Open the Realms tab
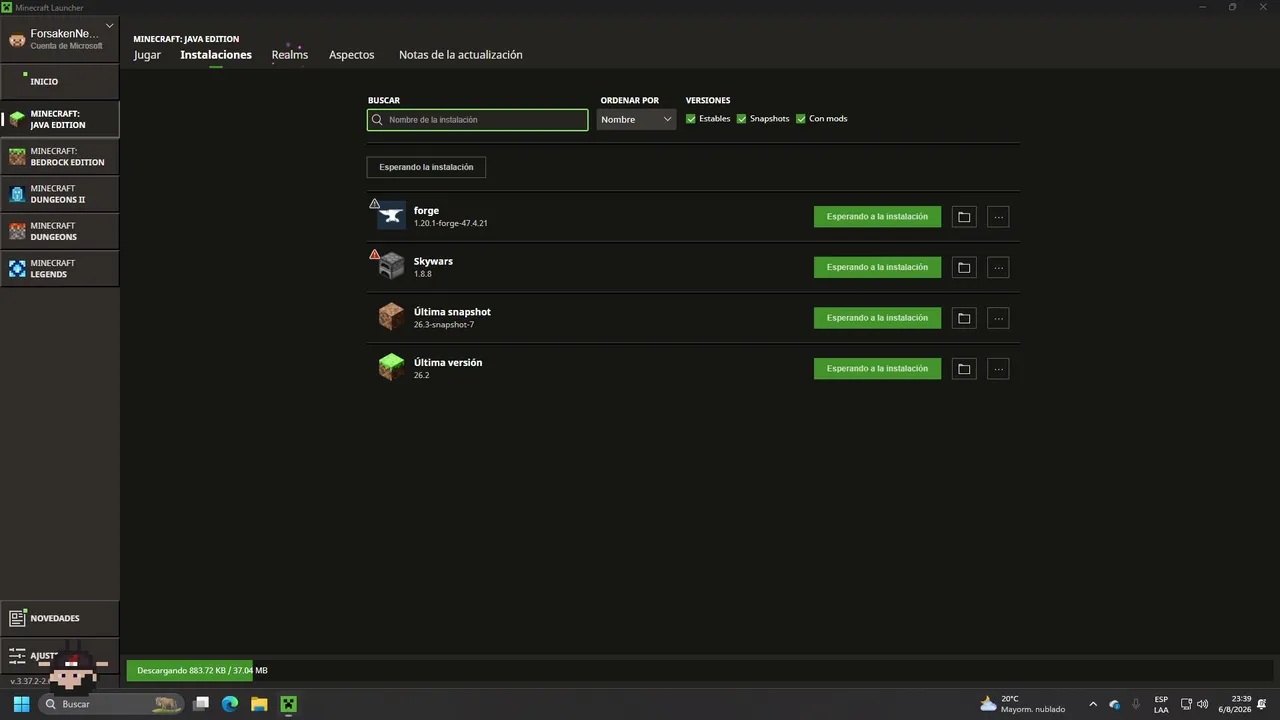This screenshot has height=720, width=1280. pyautogui.click(x=290, y=55)
